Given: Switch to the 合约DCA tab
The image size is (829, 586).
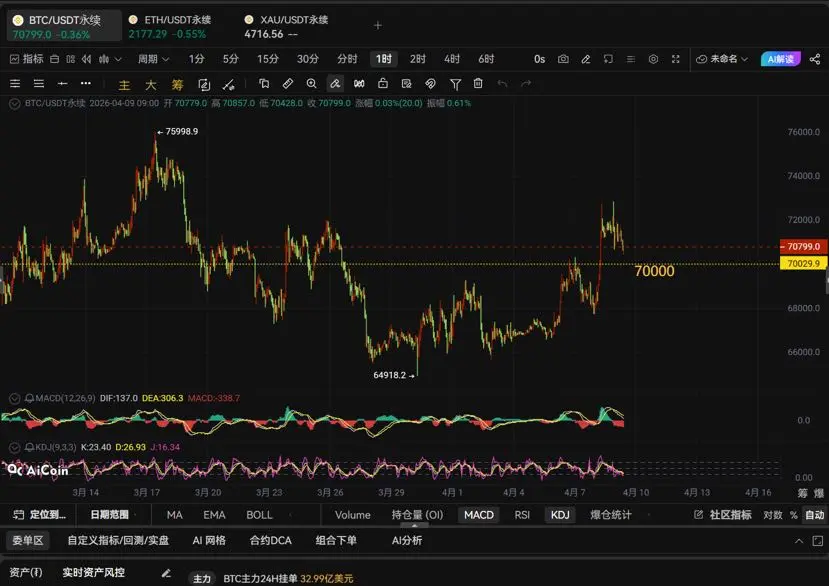Looking at the screenshot, I should (x=270, y=541).
